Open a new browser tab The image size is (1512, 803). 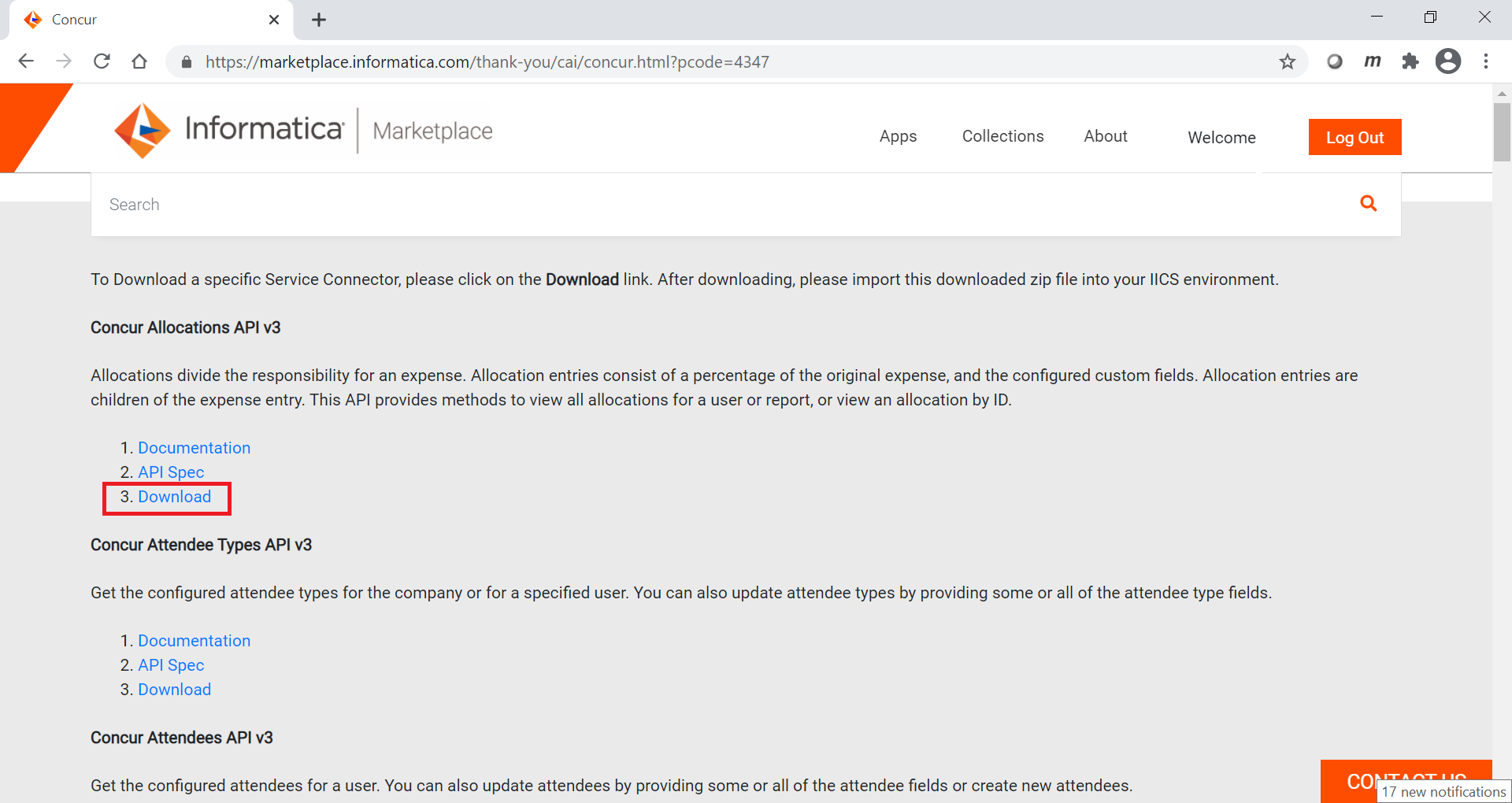tap(319, 20)
